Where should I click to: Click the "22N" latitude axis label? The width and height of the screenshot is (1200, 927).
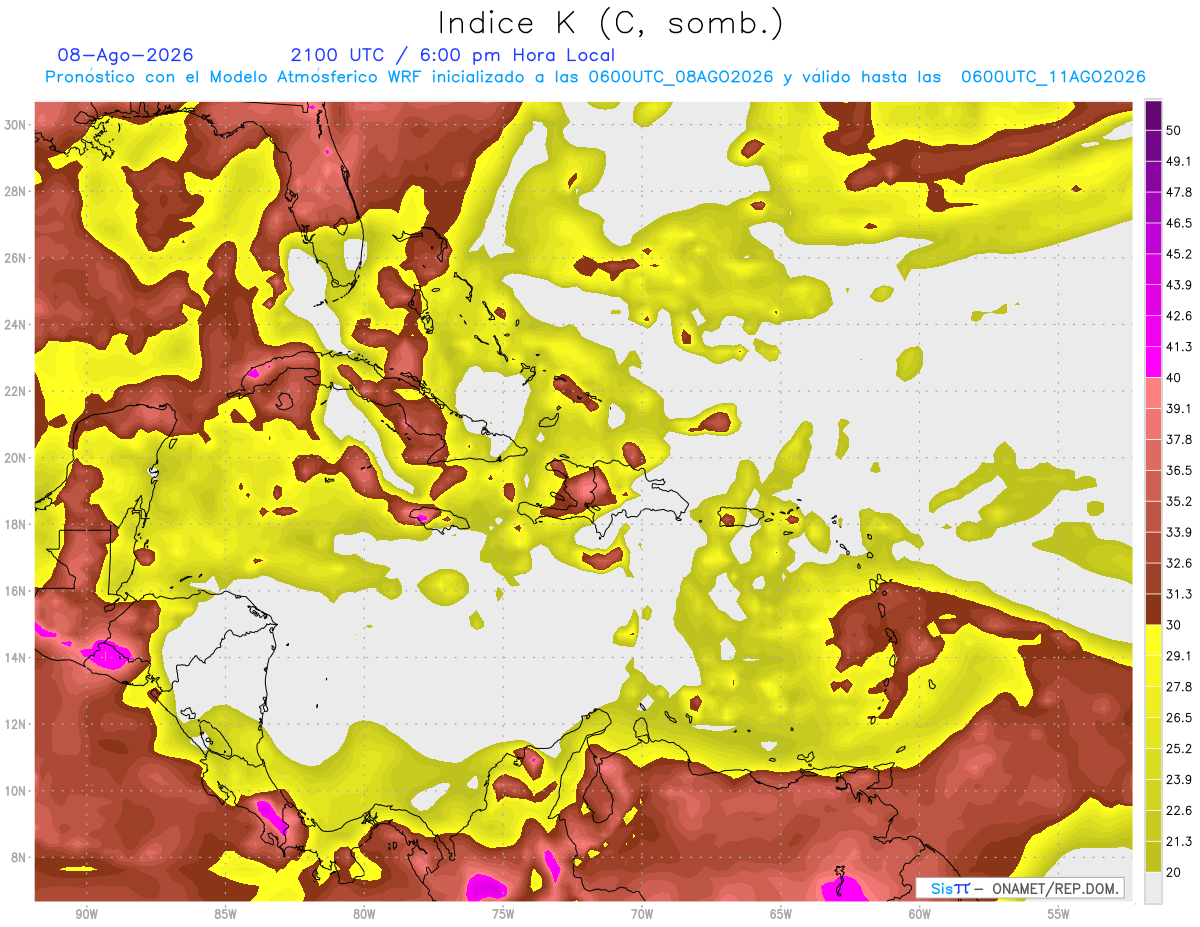[15, 391]
